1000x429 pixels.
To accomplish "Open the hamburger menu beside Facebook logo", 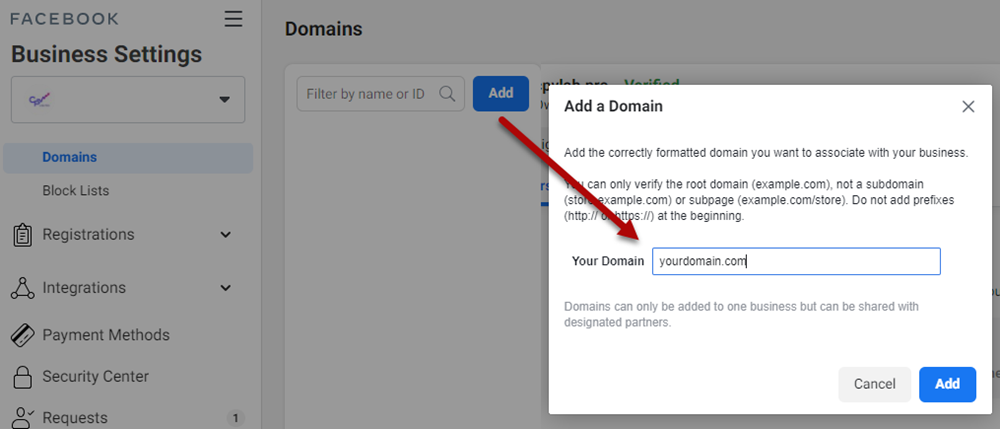I will pos(233,19).
